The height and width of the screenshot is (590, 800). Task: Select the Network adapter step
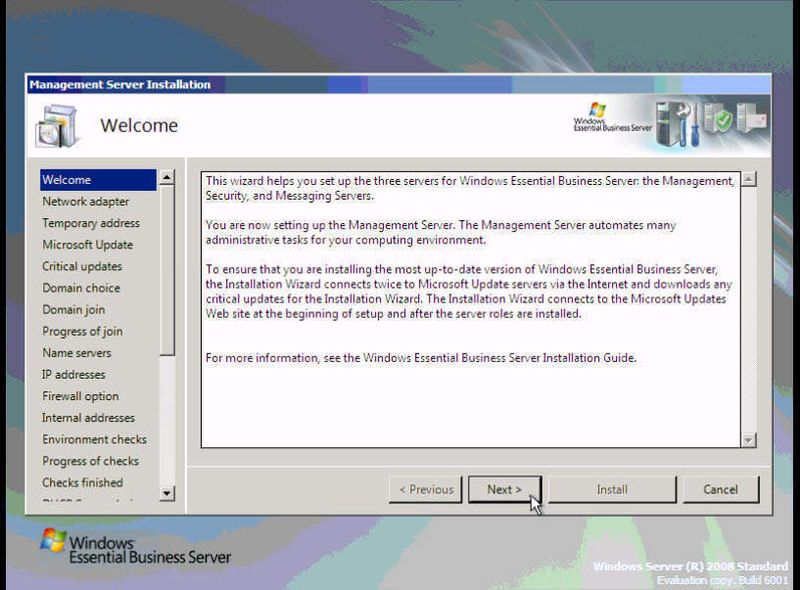[x=86, y=202]
